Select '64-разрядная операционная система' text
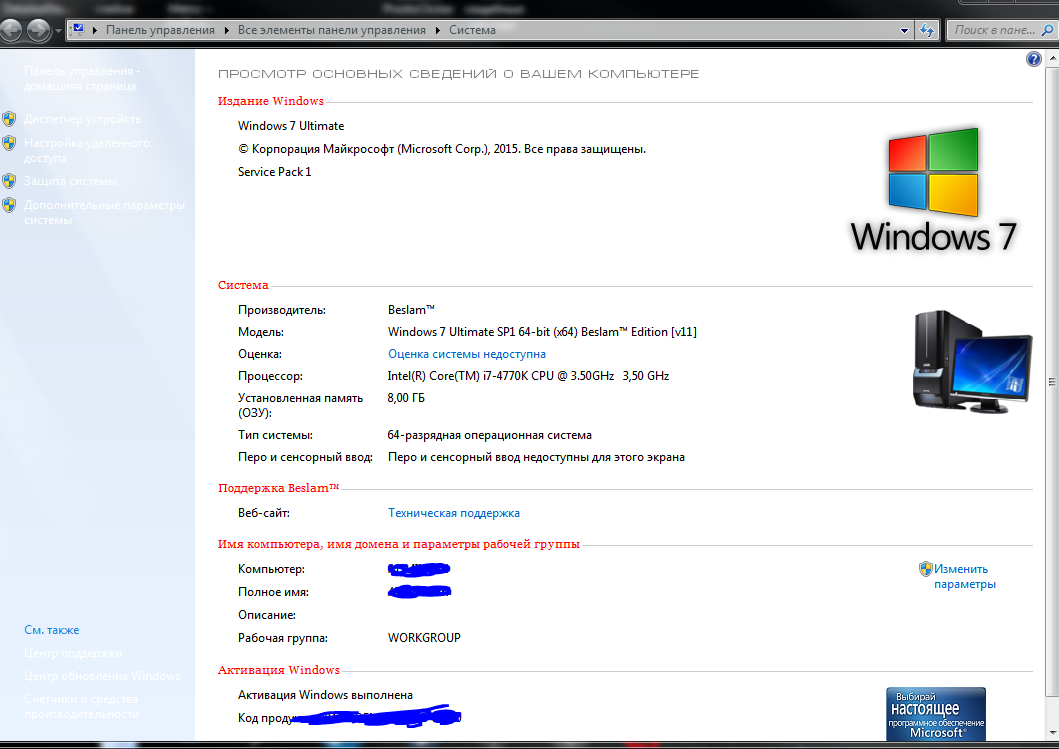The width and height of the screenshot is (1059, 749). 489,435
